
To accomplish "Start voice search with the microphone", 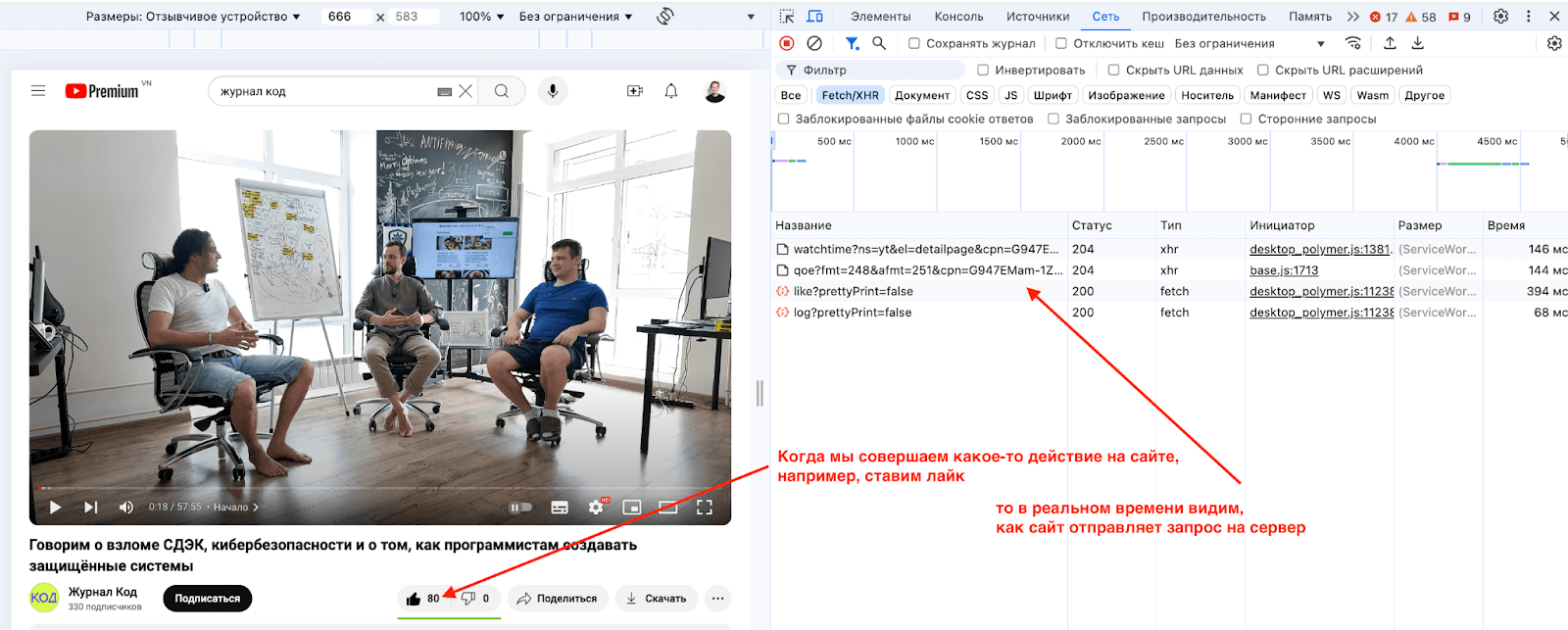I will [x=553, y=91].
